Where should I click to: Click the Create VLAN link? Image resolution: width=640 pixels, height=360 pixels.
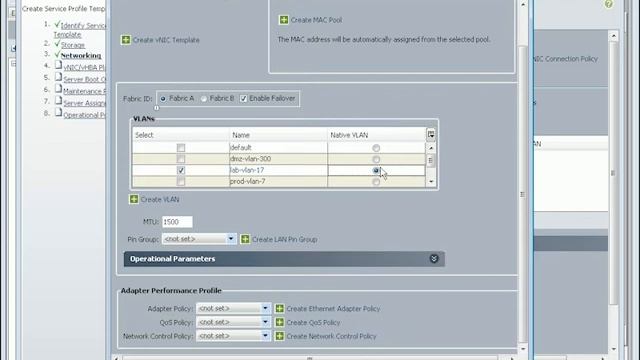160,200
